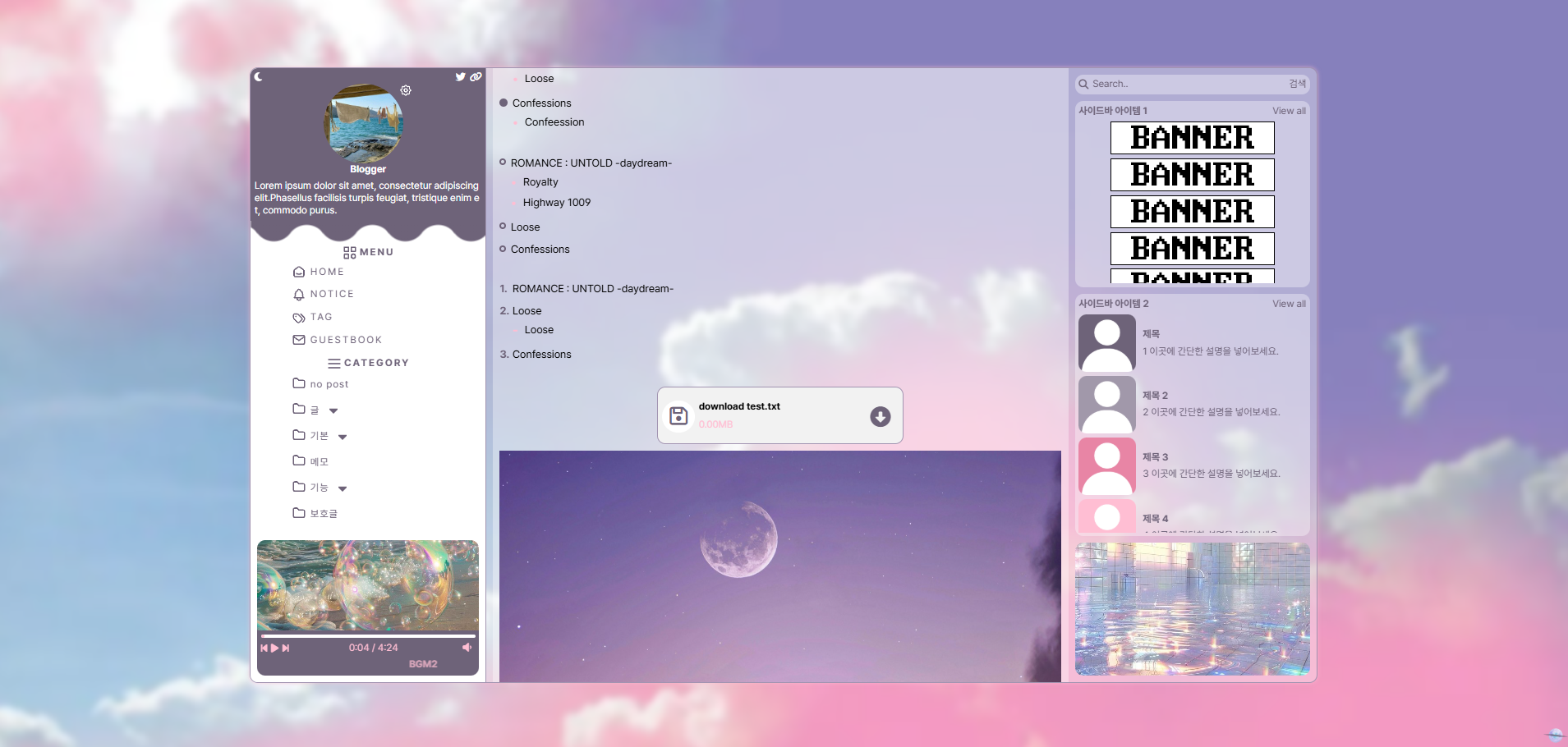Click the soap bubbles album art
The height and width of the screenshot is (747, 1568).
click(368, 585)
